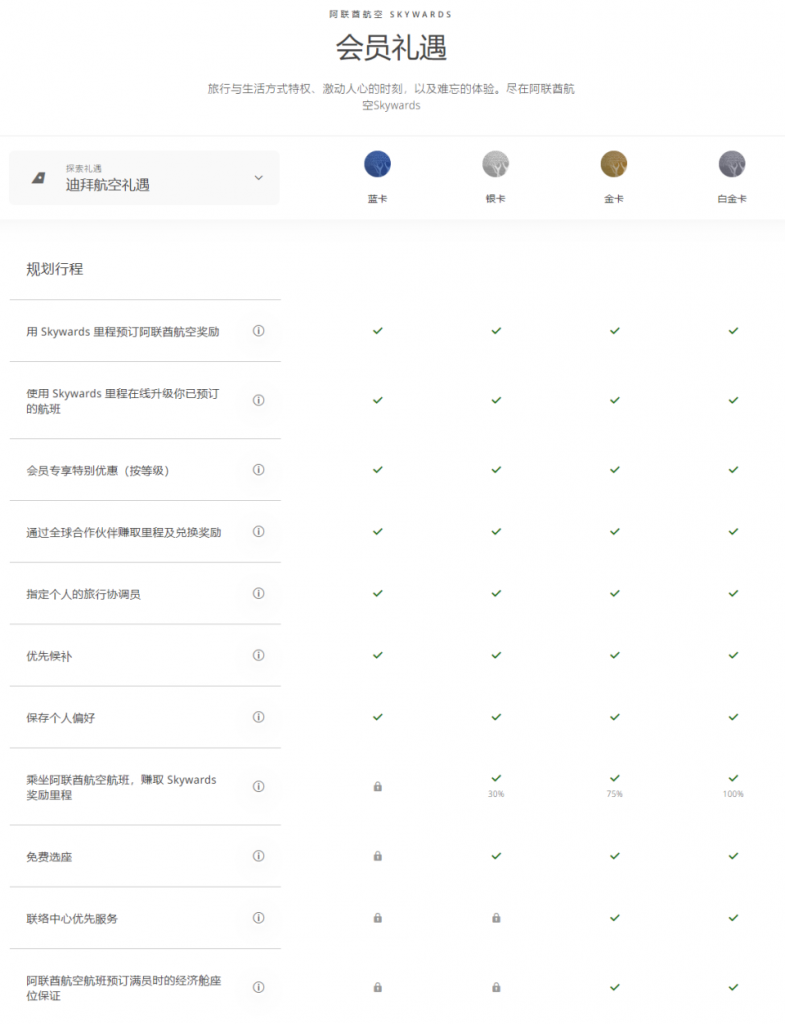Click the 金卡 checkmark in 经济舱座位保证 row

[x=615, y=987]
